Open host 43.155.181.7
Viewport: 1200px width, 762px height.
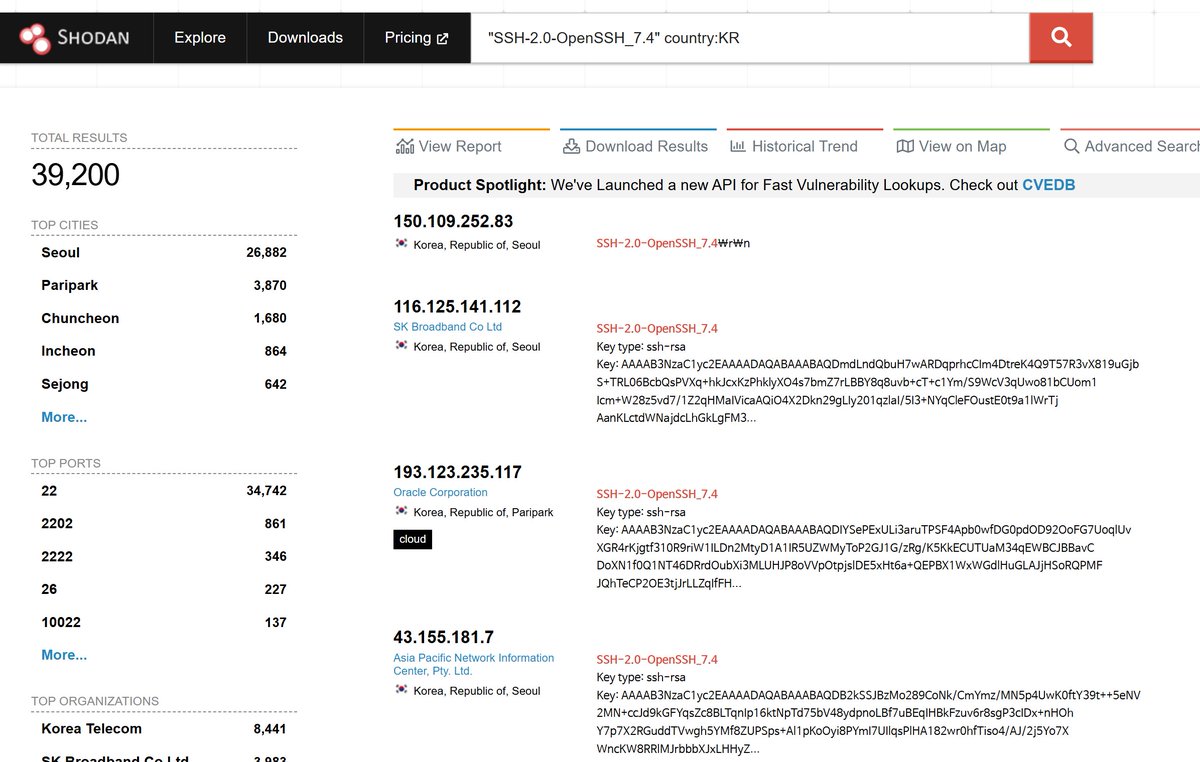(444, 637)
